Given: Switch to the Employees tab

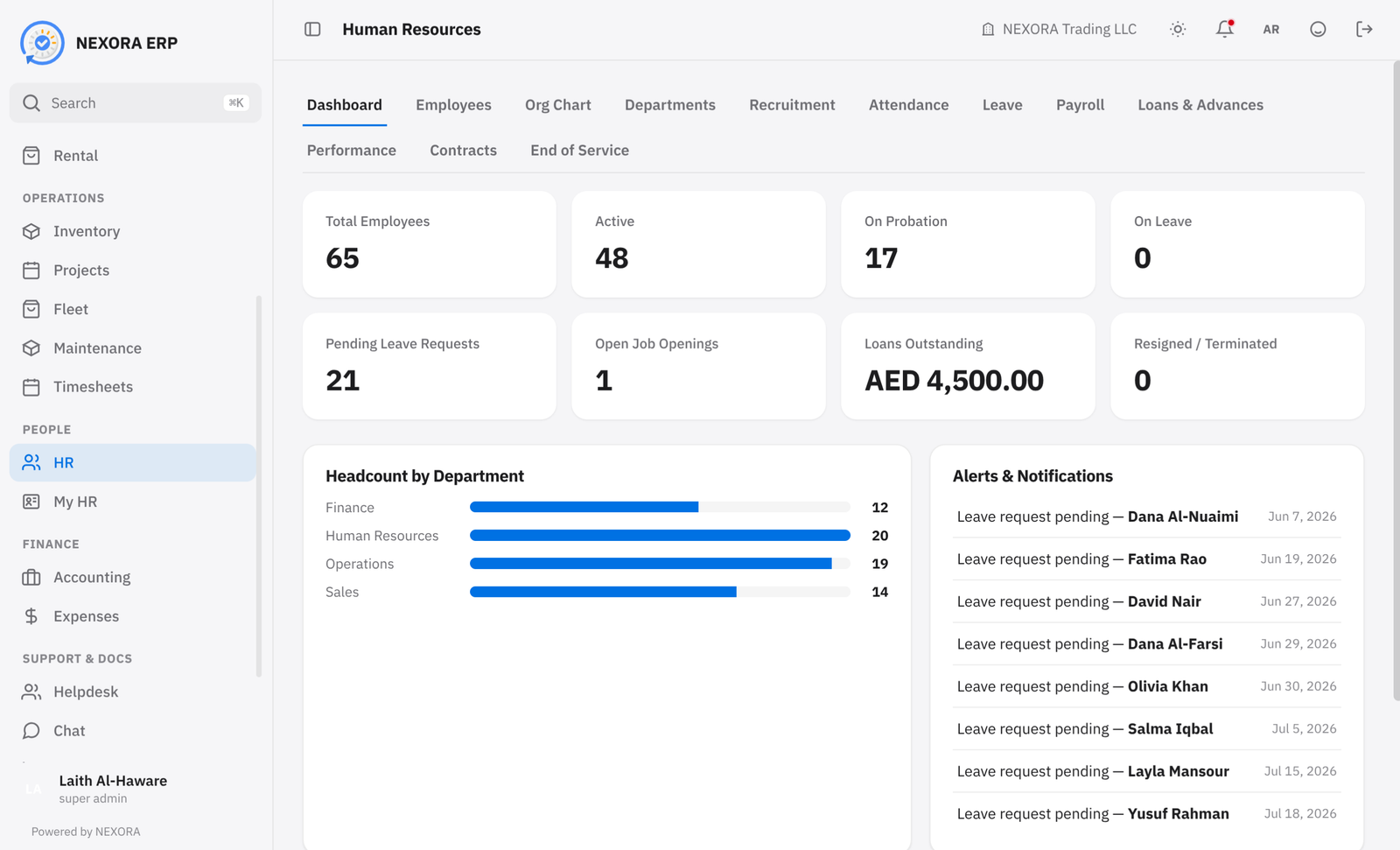Looking at the screenshot, I should pyautogui.click(x=453, y=105).
